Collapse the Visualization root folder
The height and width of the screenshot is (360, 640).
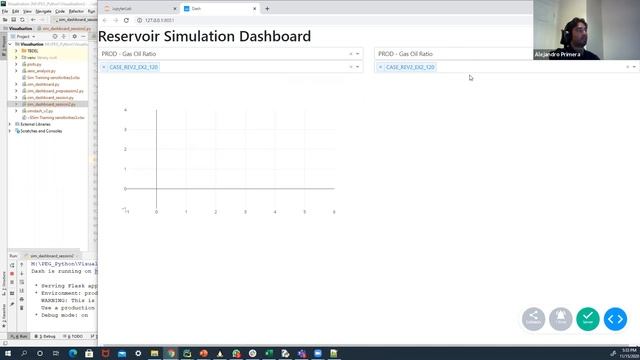tap(10, 44)
